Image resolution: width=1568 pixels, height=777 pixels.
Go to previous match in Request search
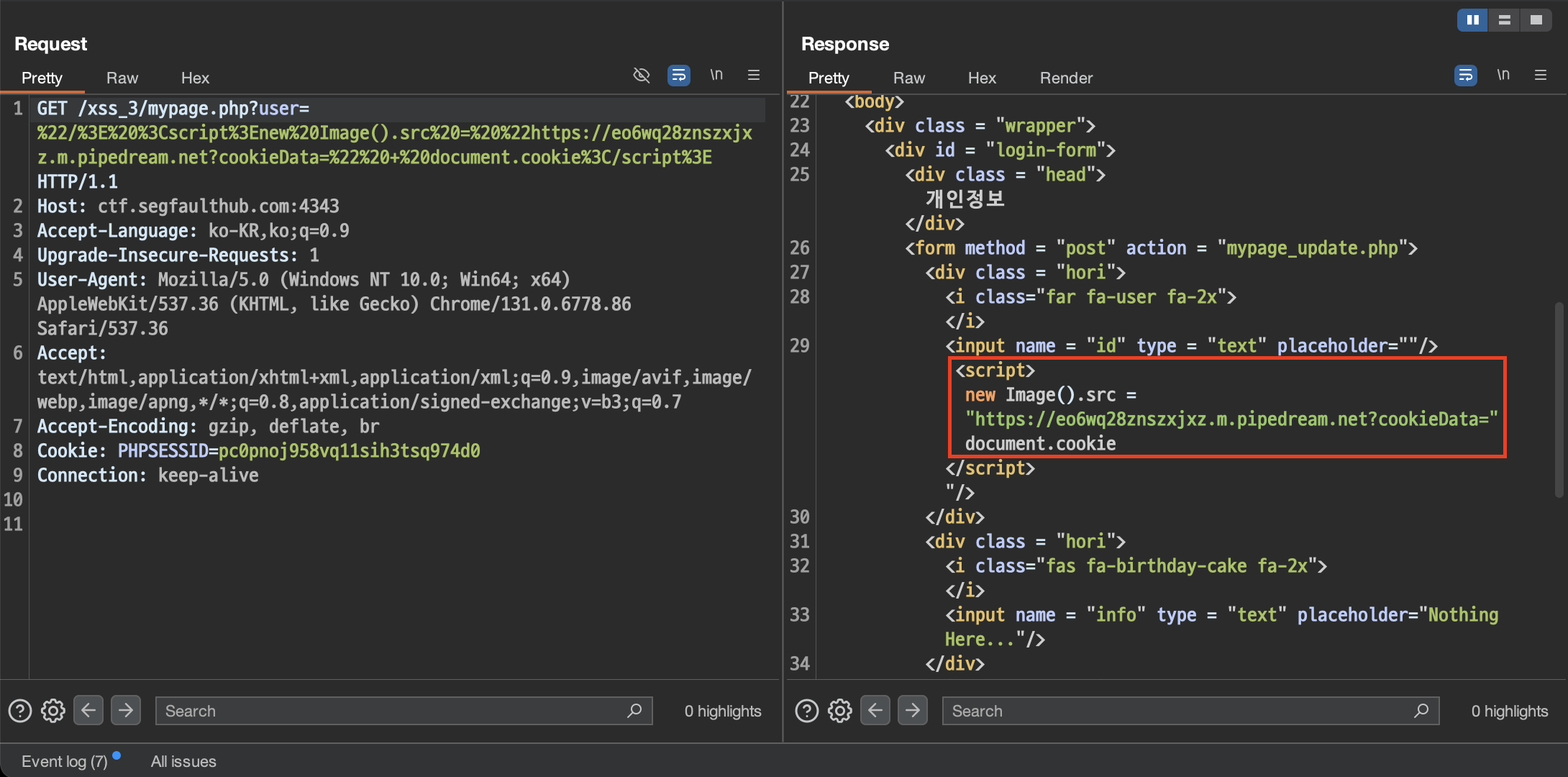(88, 711)
